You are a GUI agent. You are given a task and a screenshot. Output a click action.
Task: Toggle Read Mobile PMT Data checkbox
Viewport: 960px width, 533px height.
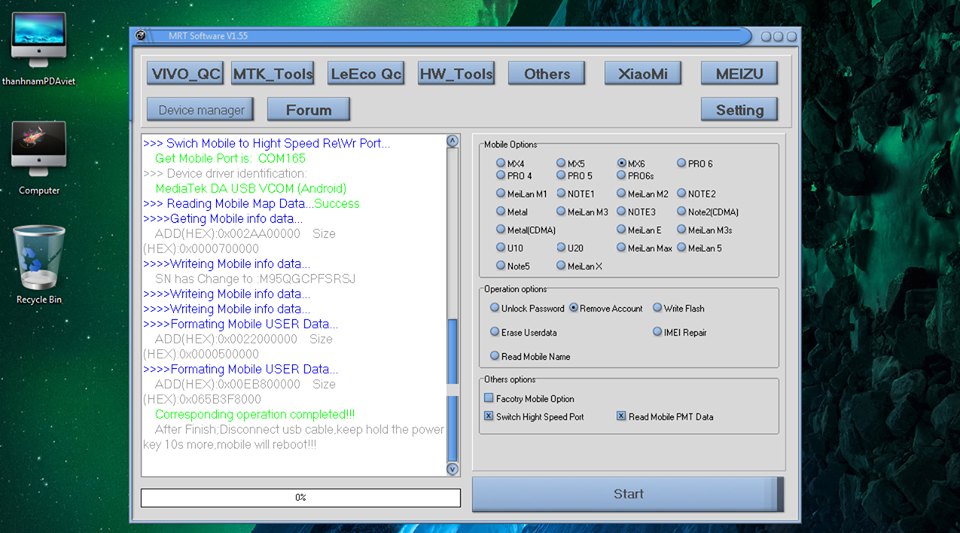coord(621,416)
